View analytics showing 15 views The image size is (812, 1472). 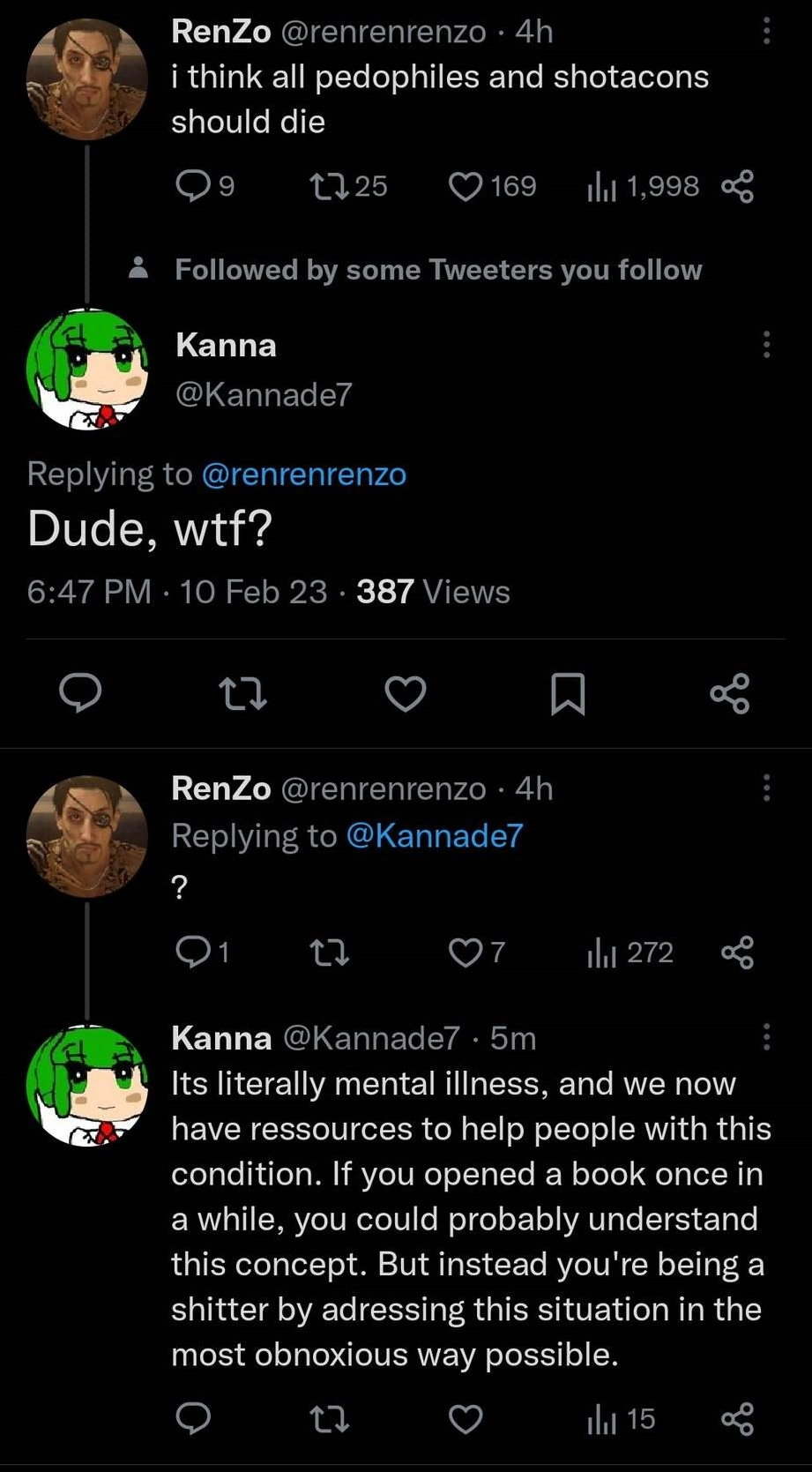(x=601, y=1418)
